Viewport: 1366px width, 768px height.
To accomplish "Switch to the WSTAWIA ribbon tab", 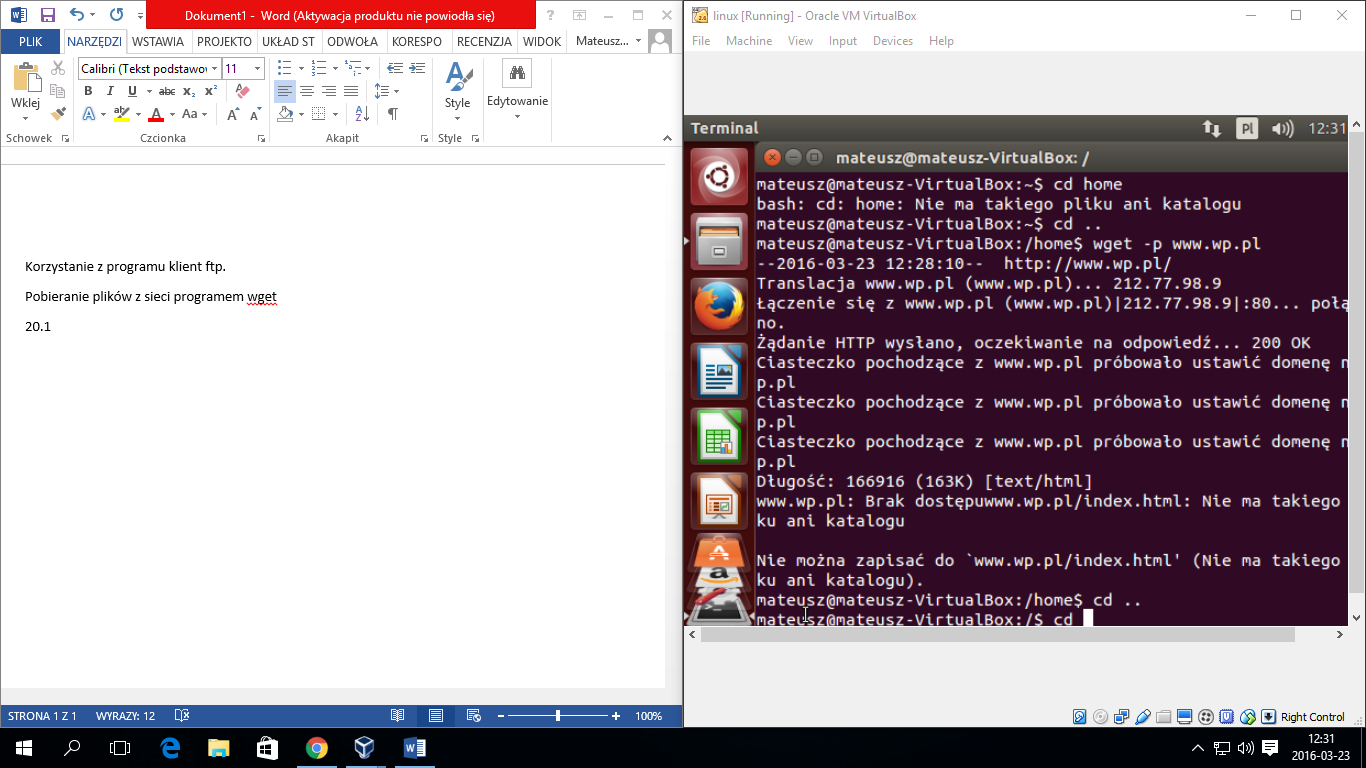I will (x=158, y=42).
